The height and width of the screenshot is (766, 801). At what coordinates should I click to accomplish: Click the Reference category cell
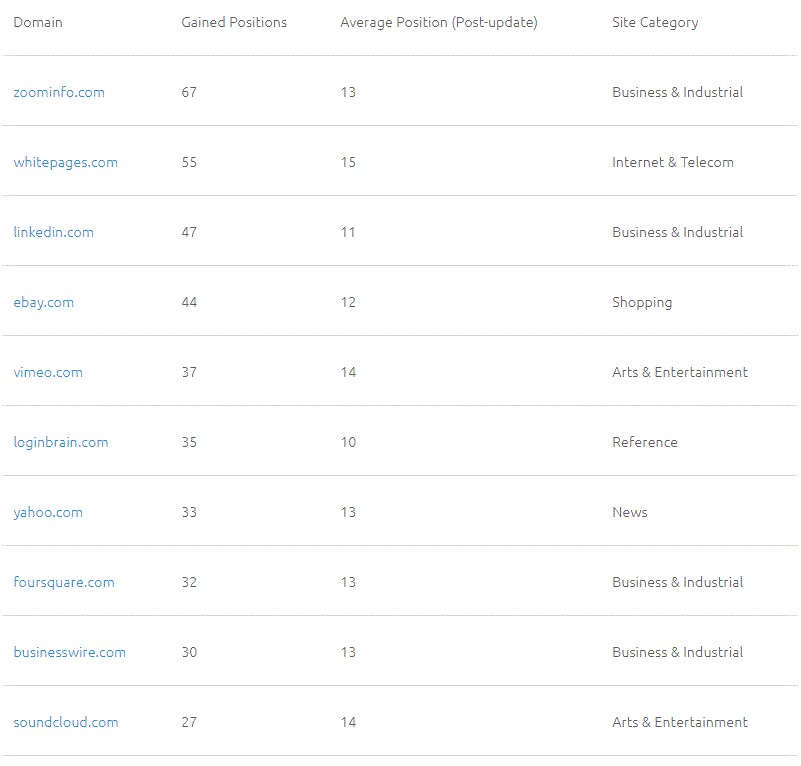pyautogui.click(x=644, y=442)
